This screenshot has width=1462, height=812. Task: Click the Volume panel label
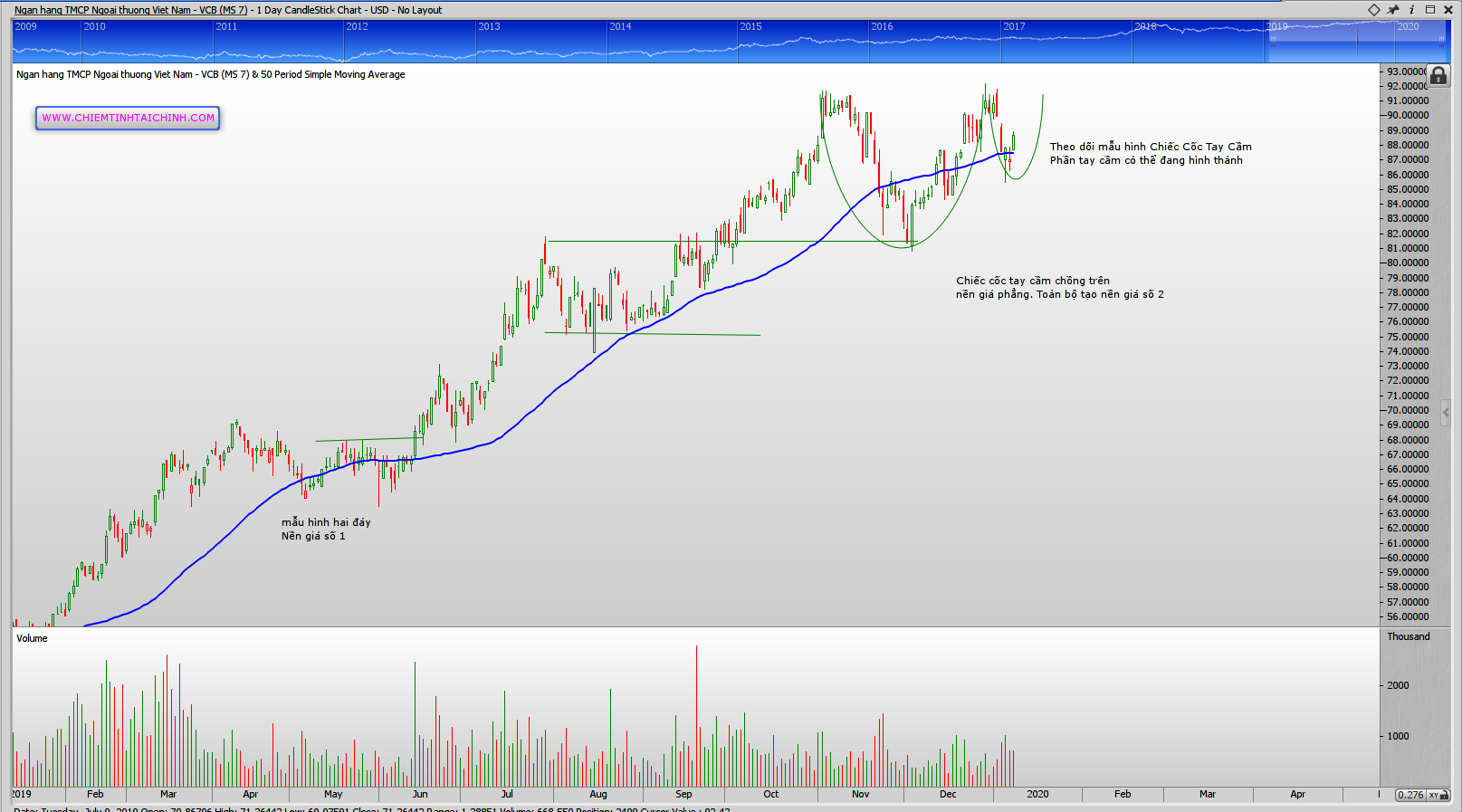pos(32,638)
